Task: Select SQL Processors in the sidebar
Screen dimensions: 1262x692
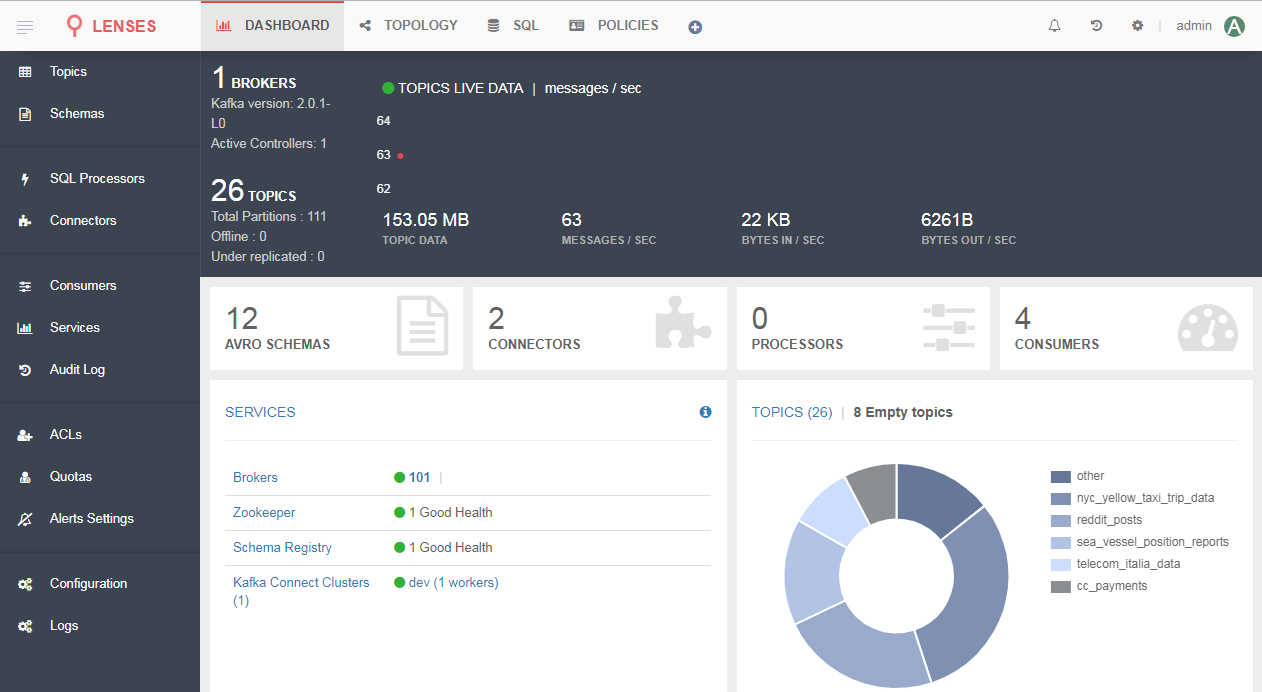Action: [x=97, y=178]
